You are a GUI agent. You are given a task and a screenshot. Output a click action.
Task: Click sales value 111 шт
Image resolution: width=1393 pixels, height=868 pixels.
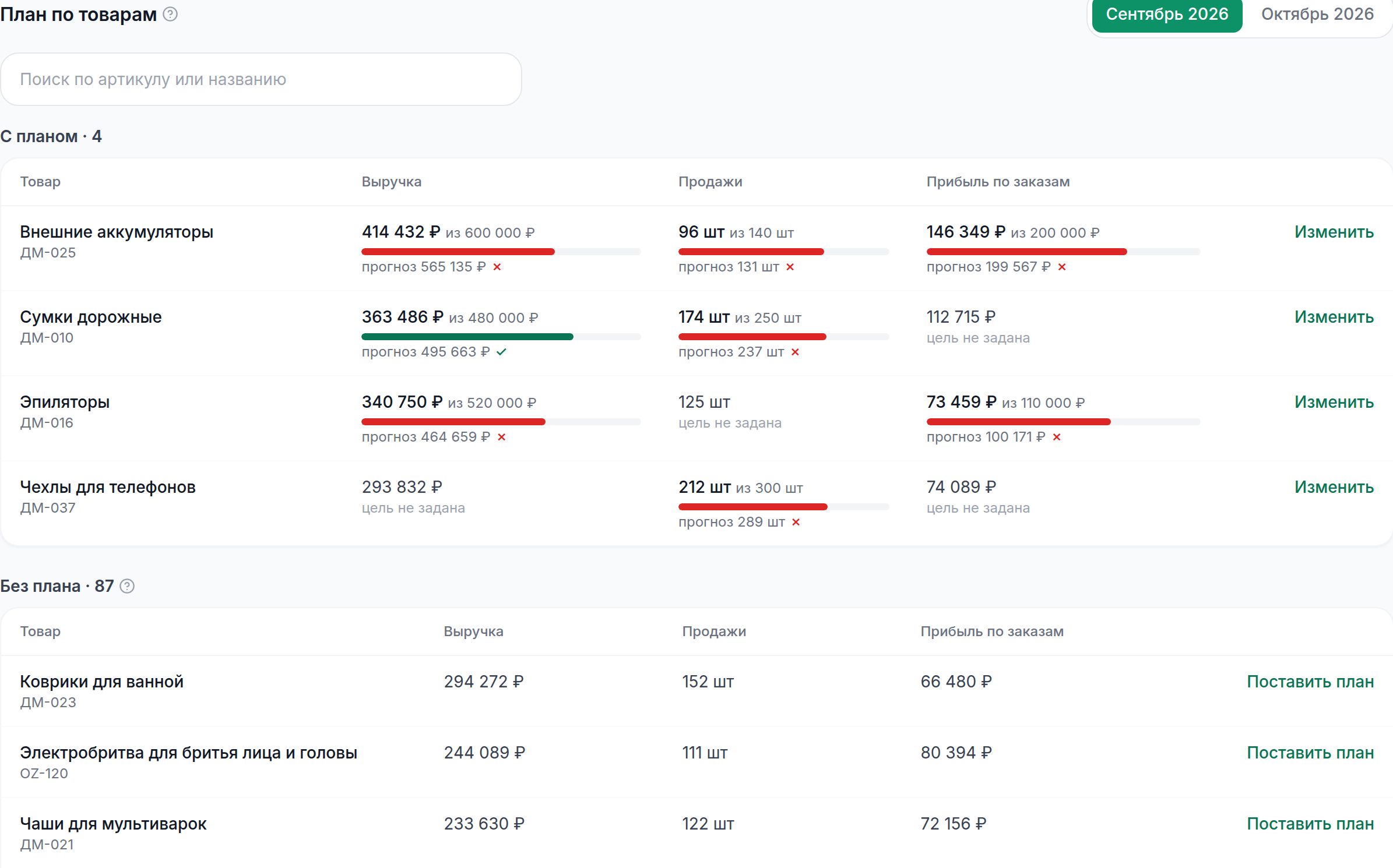pyautogui.click(x=705, y=753)
